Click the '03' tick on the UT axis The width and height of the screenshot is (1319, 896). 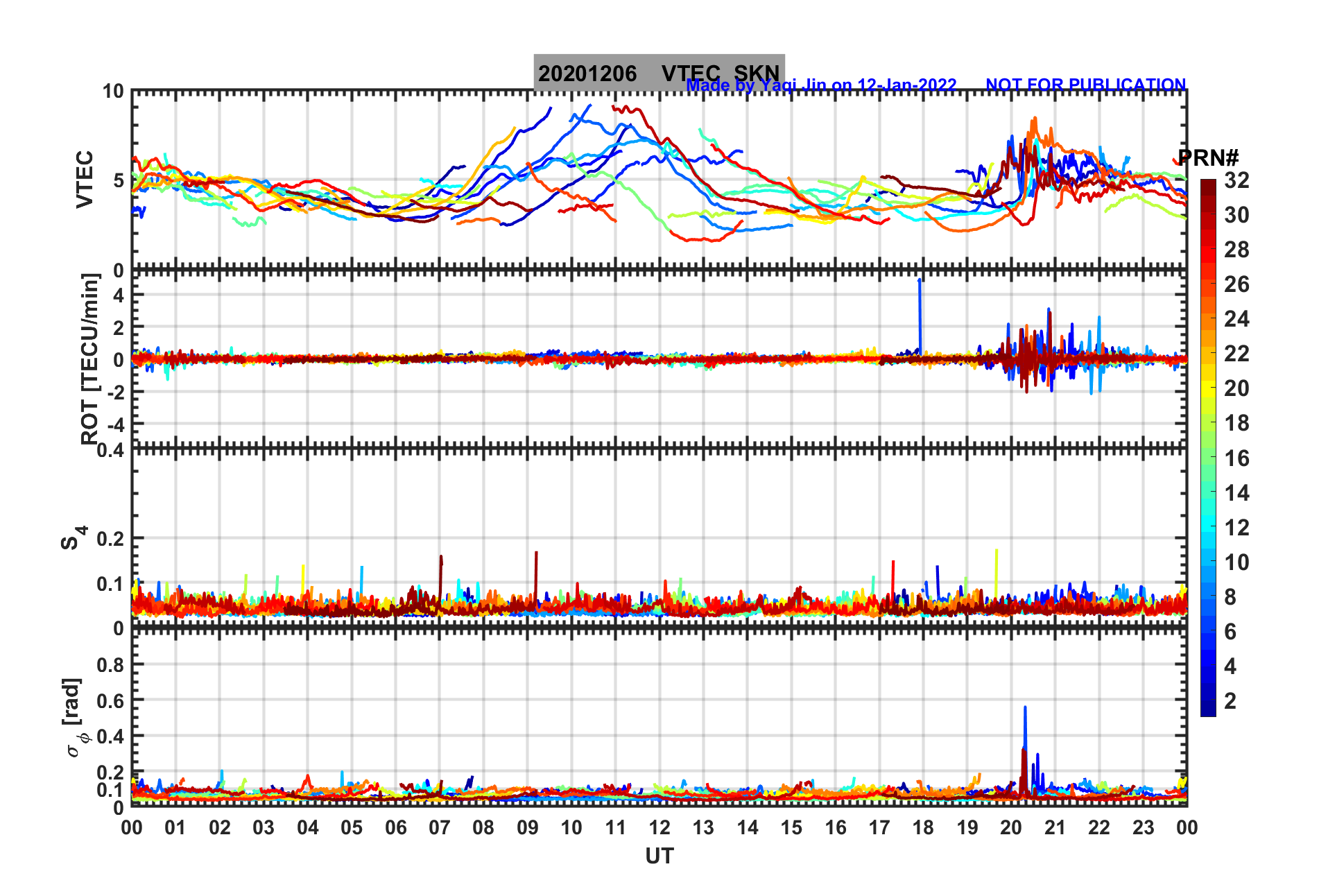264,827
